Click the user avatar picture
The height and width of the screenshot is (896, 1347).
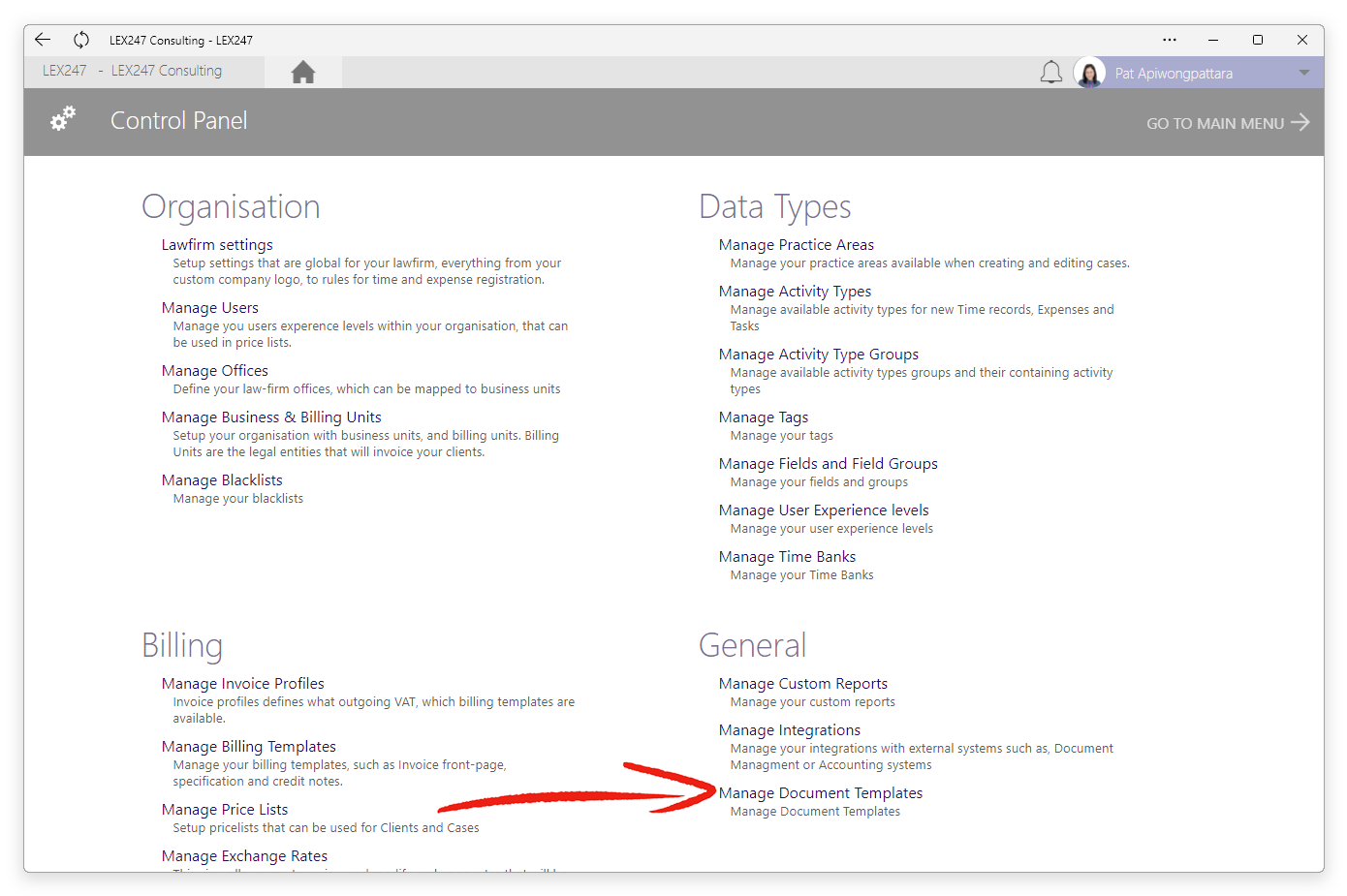pos(1089,73)
